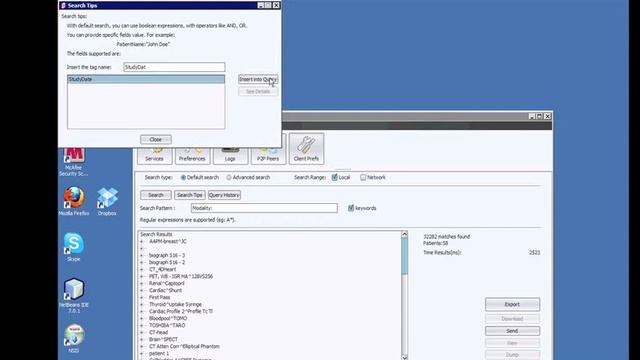Select StudyDate in the fields list

[x=146, y=79]
